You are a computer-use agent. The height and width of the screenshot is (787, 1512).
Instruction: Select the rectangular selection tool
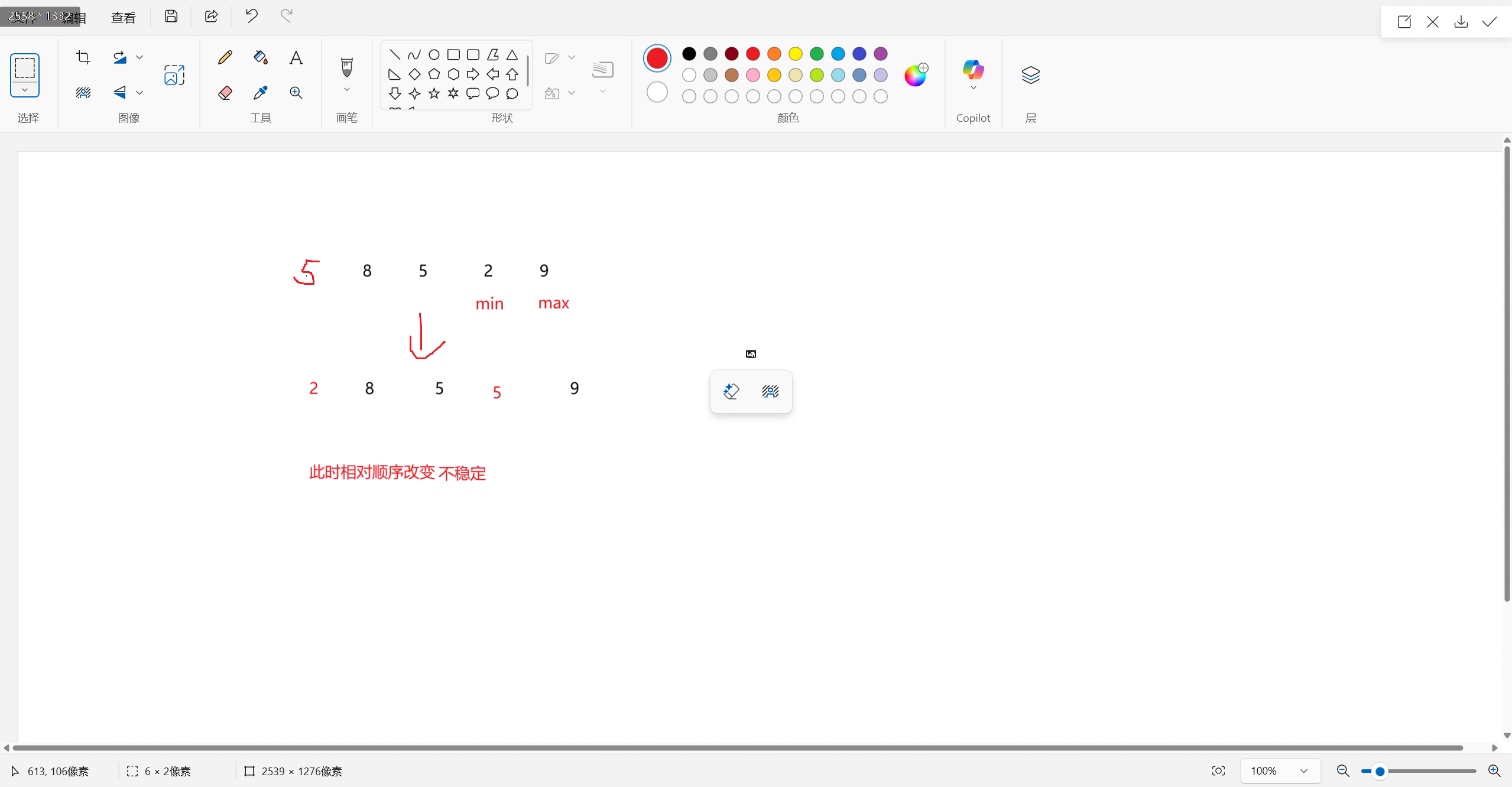pos(25,68)
